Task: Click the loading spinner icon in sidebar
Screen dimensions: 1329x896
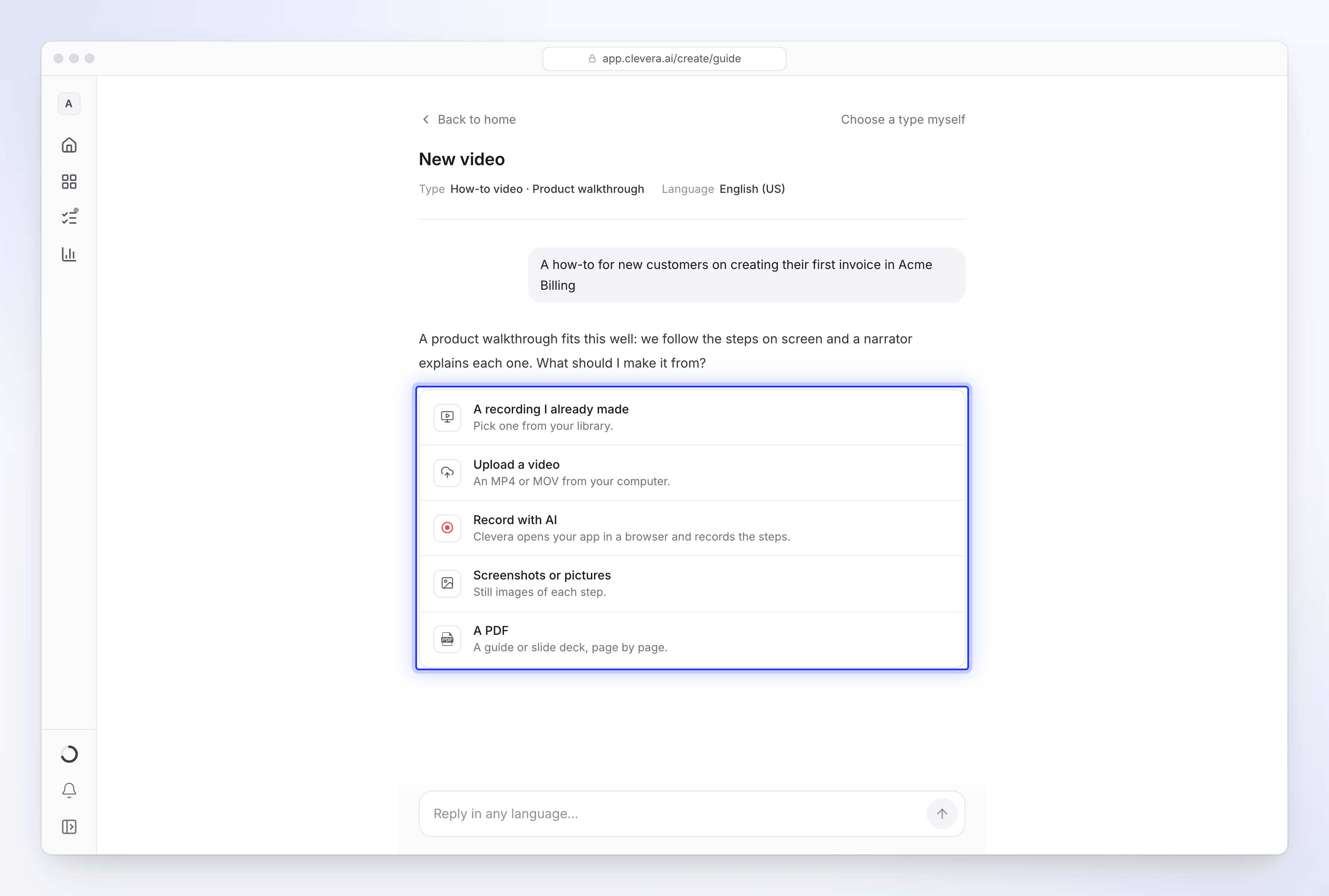Action: click(69, 754)
